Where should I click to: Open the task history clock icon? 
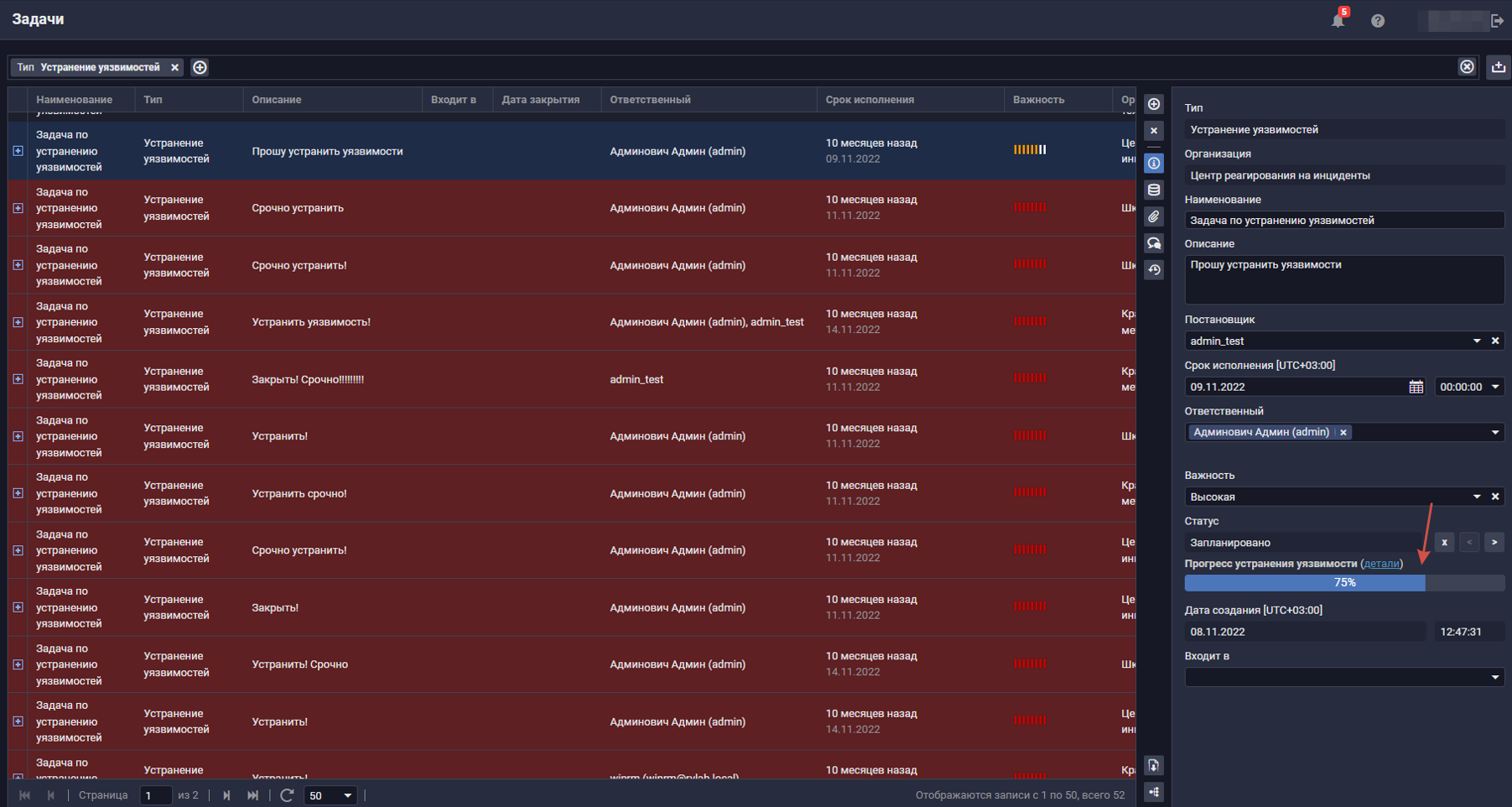(1154, 270)
